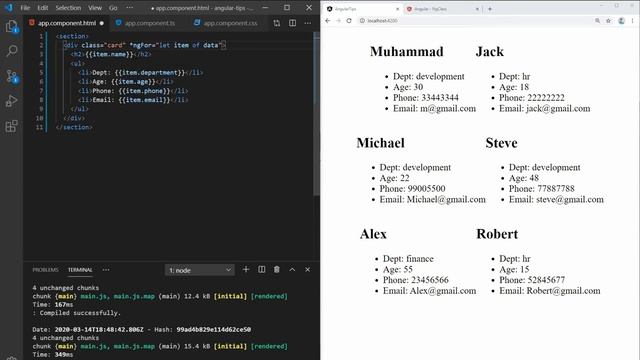Click 'Email: Robert@gmail.com' list item
The image size is (640, 360).
[550, 291]
